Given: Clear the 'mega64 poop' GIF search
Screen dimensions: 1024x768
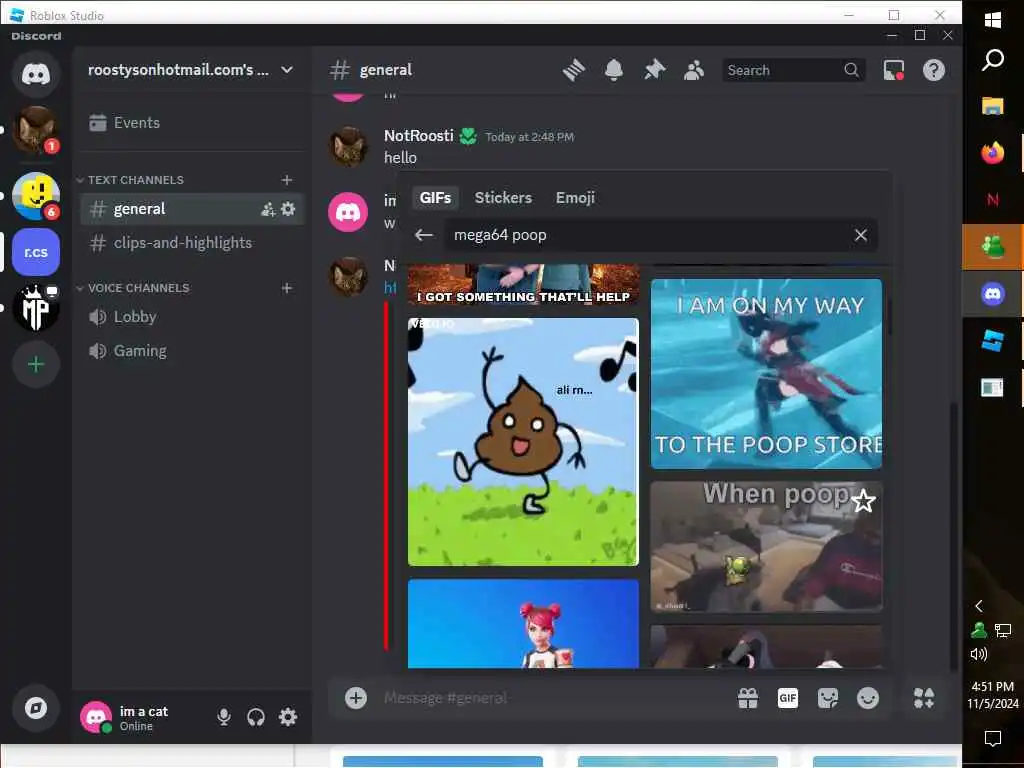Looking at the screenshot, I should pos(861,235).
